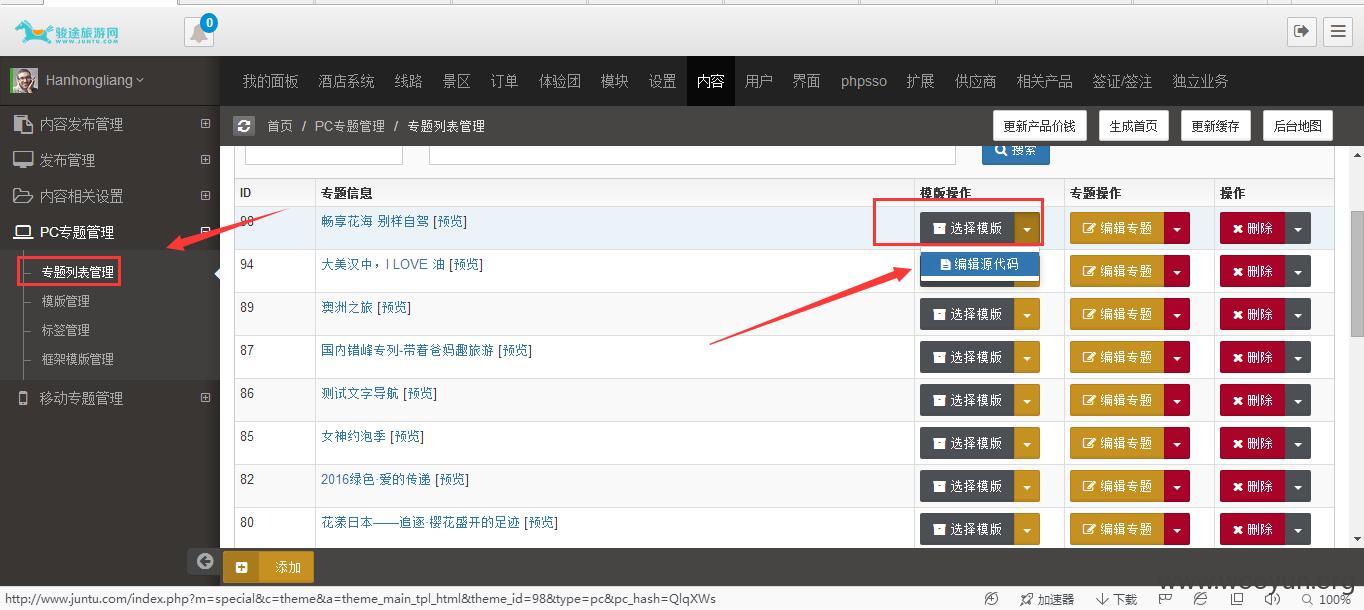Click the plus icon beside 添加
This screenshot has width=1364, height=610.
(241, 567)
